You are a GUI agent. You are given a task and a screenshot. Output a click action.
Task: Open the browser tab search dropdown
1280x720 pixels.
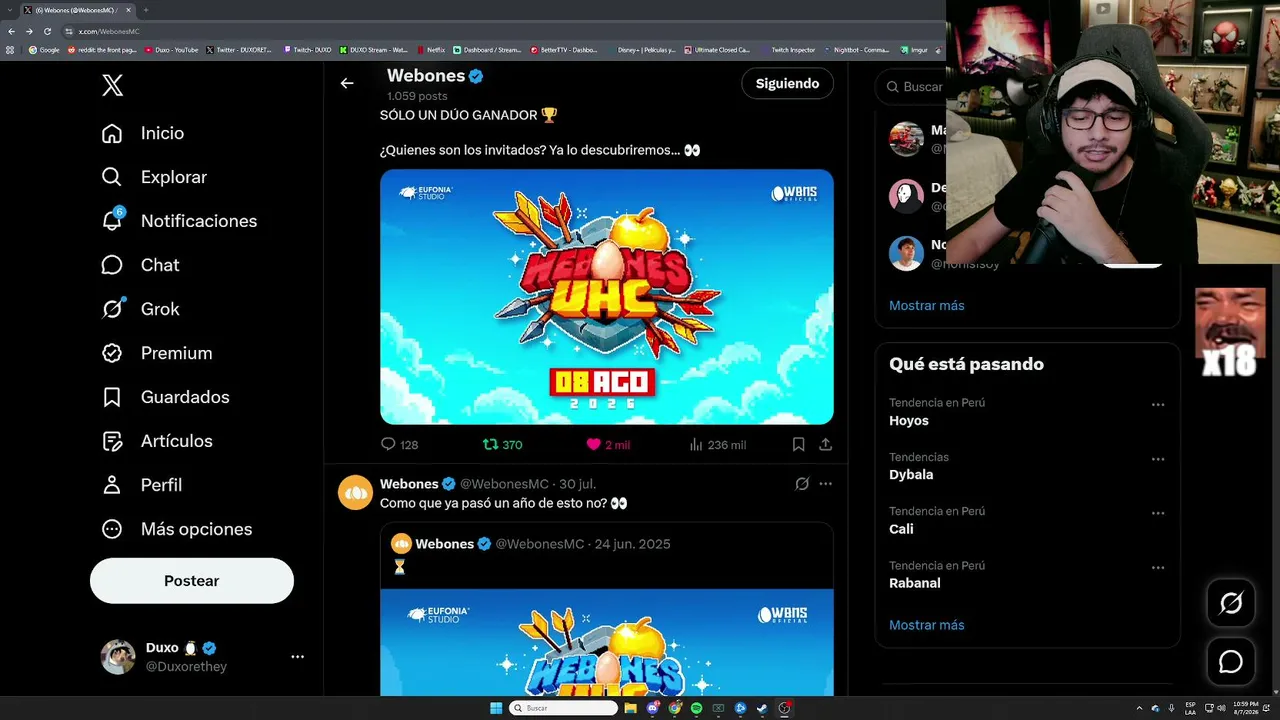tap(10, 10)
